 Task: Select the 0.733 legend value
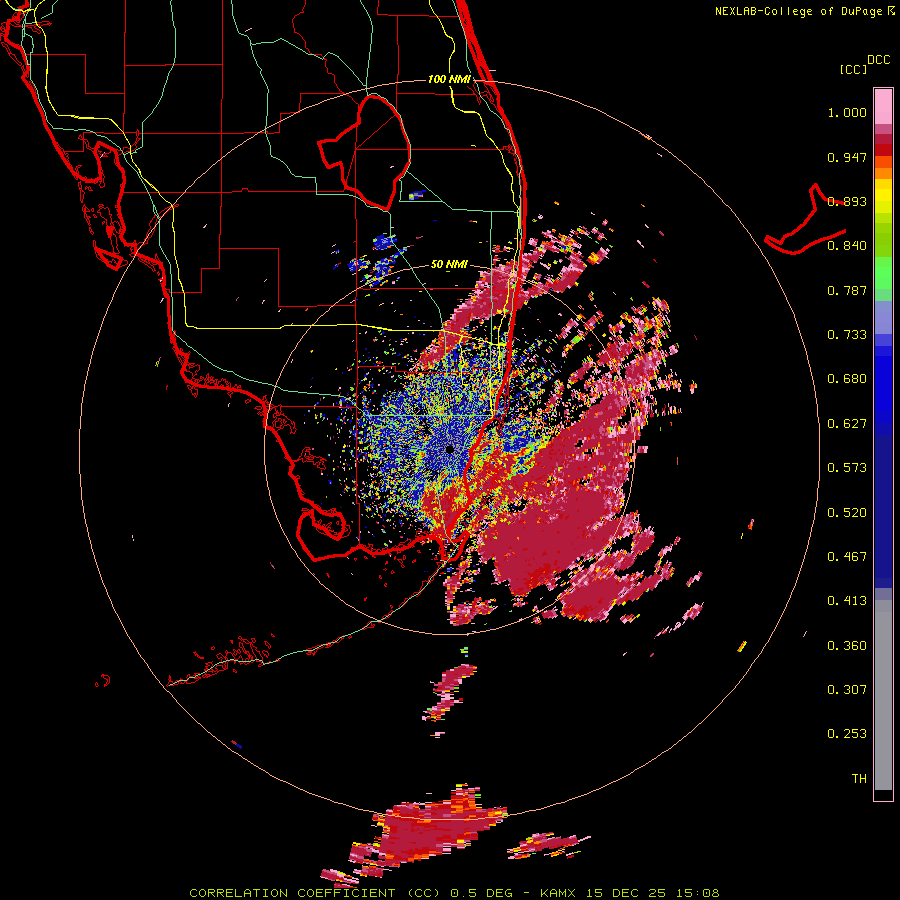click(847, 335)
